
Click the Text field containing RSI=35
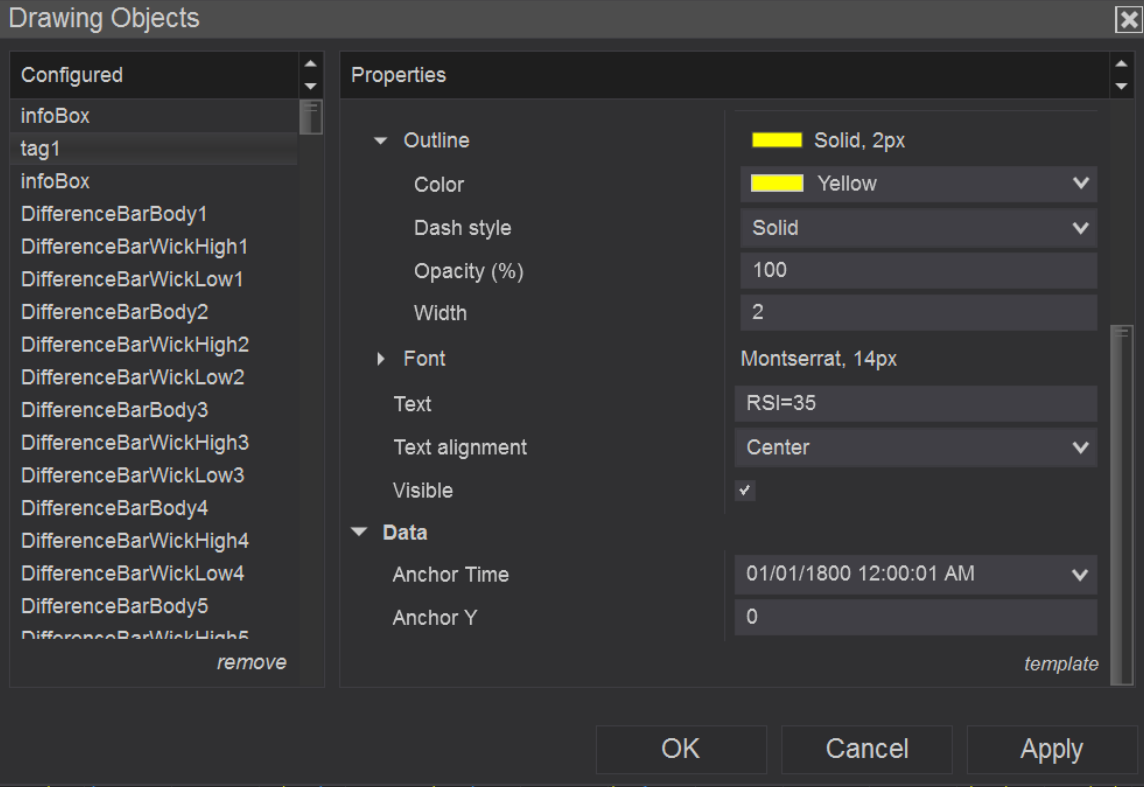coord(915,404)
